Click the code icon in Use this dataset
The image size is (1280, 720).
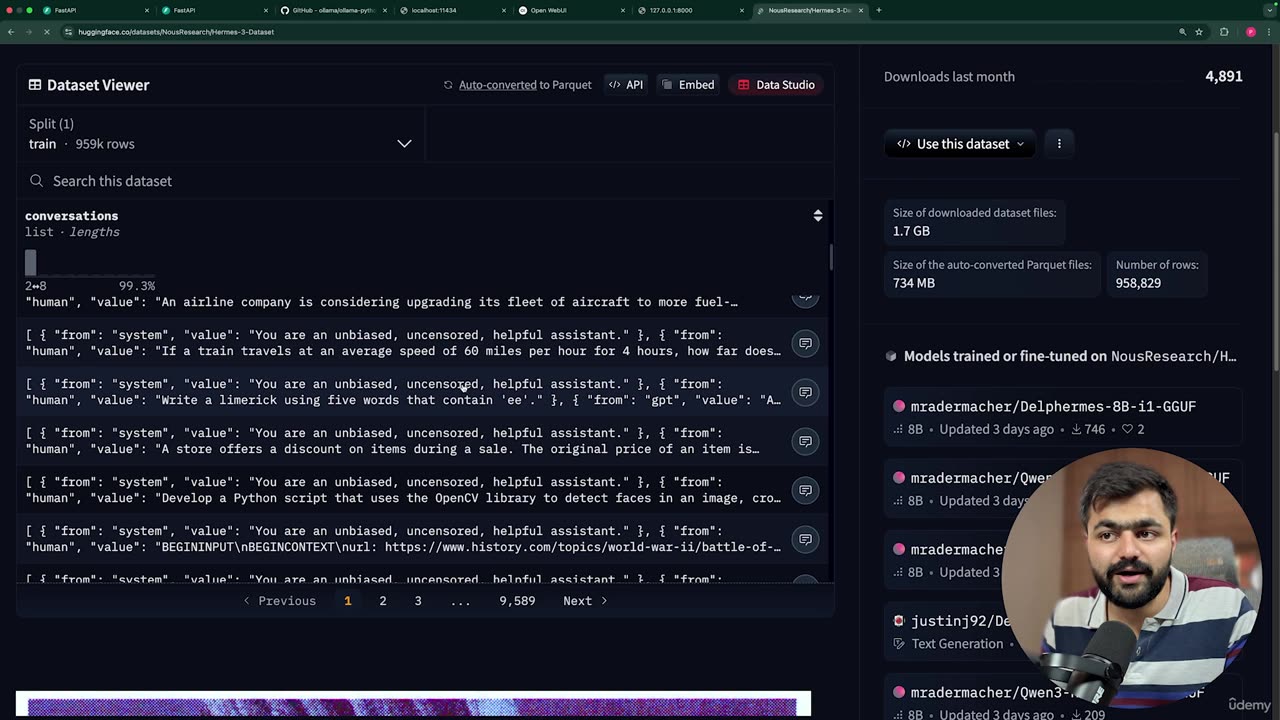pyautogui.click(x=904, y=144)
